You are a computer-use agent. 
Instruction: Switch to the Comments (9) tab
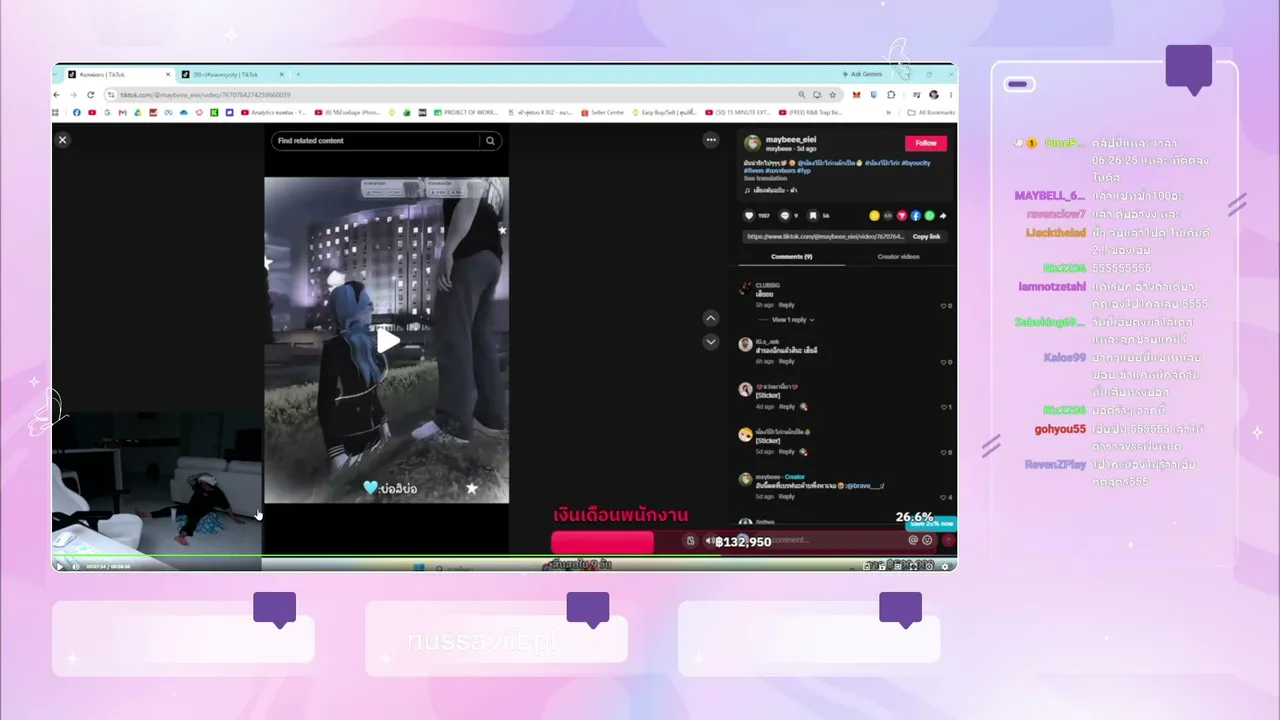point(791,257)
